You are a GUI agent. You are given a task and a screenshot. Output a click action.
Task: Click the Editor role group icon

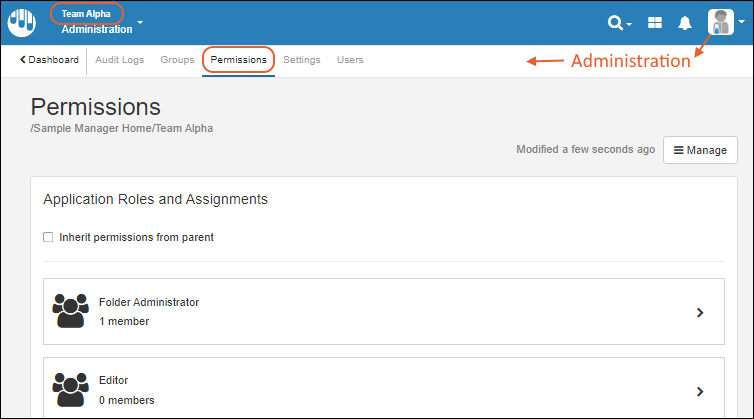coord(70,390)
